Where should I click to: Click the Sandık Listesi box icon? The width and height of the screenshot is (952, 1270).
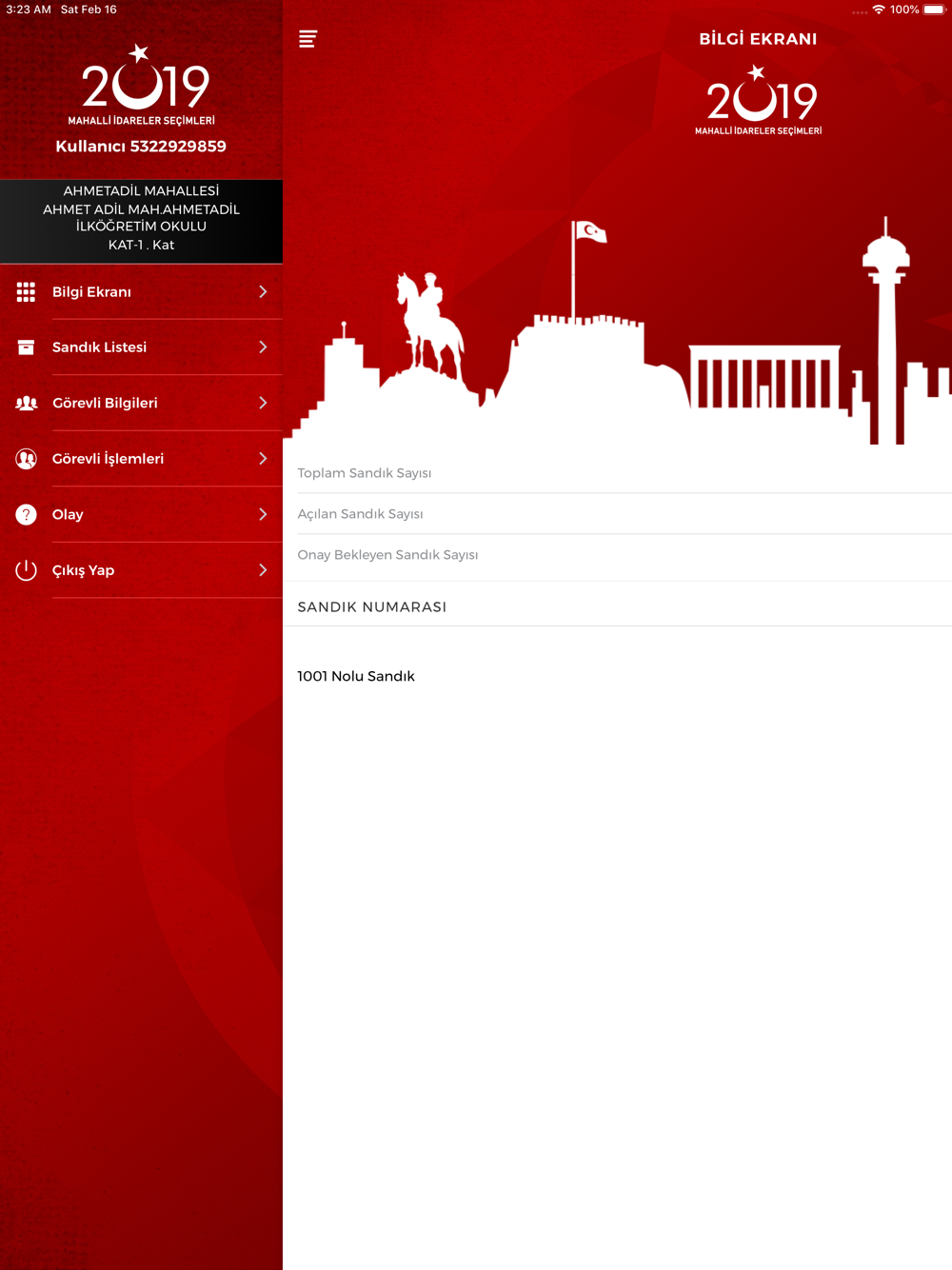[x=26, y=347]
